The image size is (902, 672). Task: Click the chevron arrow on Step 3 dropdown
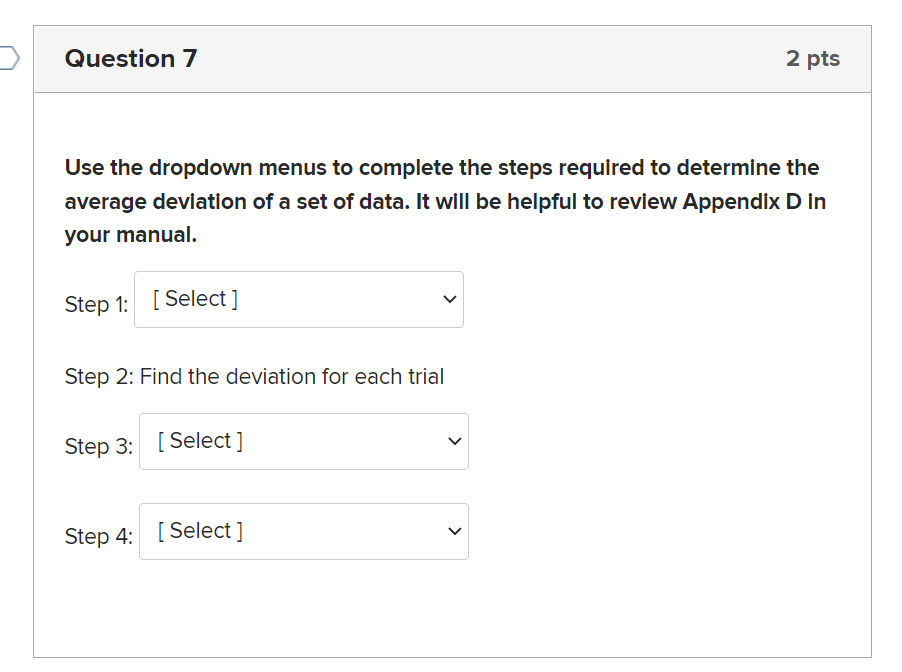click(454, 442)
